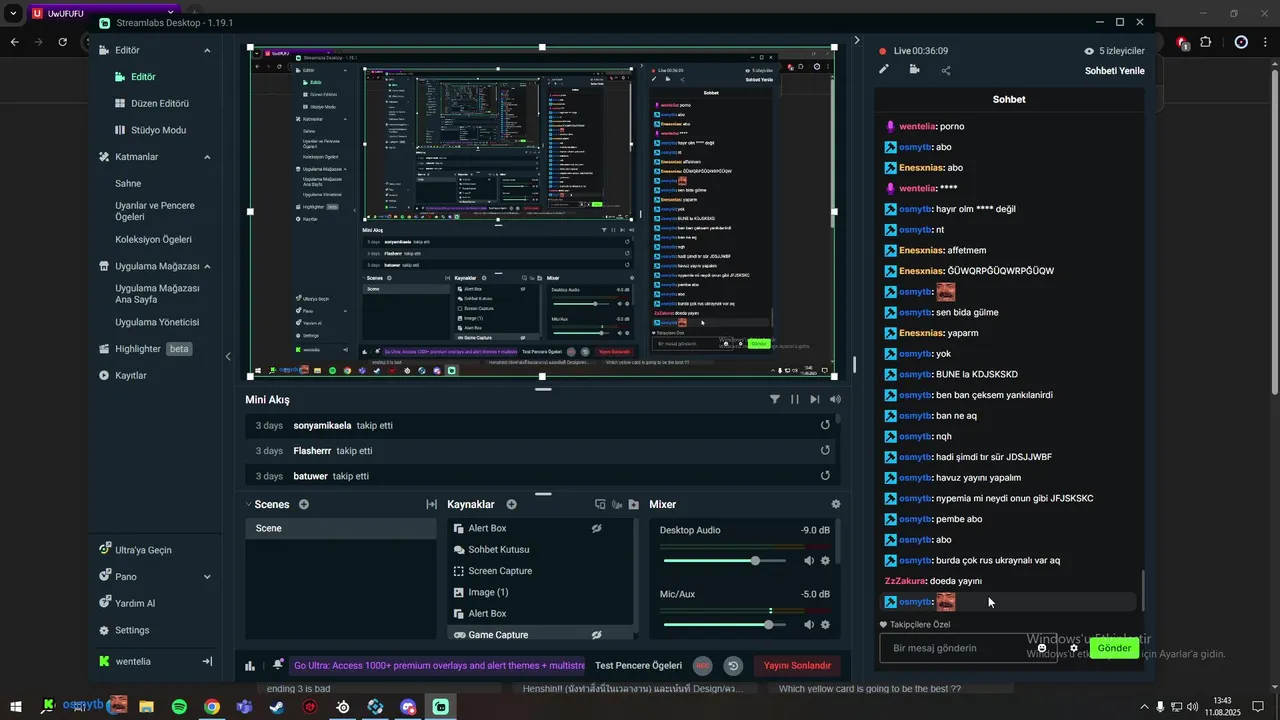
Task: Collapse the Uygulama Mağazası section
Action: 207,267
